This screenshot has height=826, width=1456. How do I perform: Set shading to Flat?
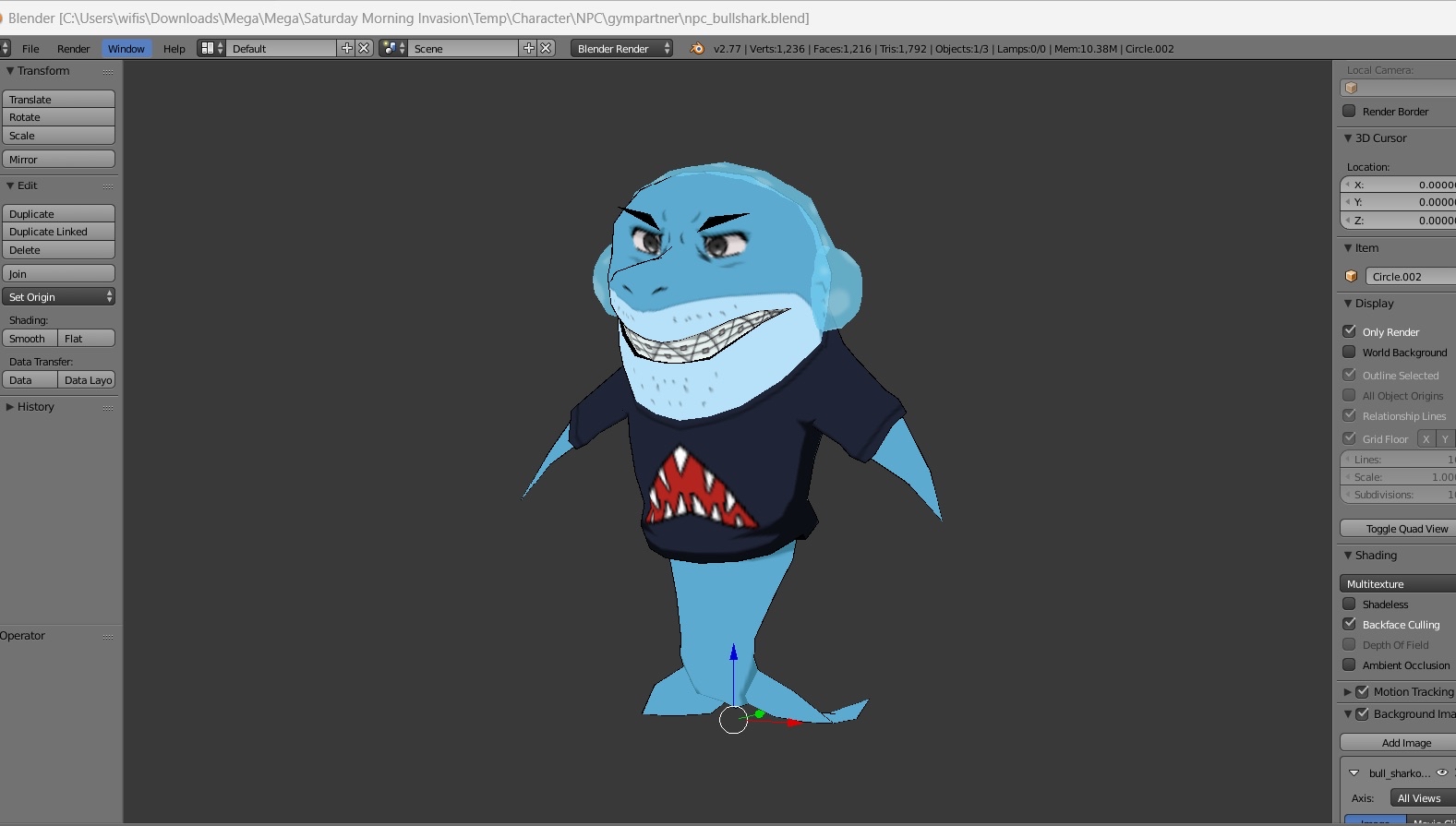(x=86, y=338)
